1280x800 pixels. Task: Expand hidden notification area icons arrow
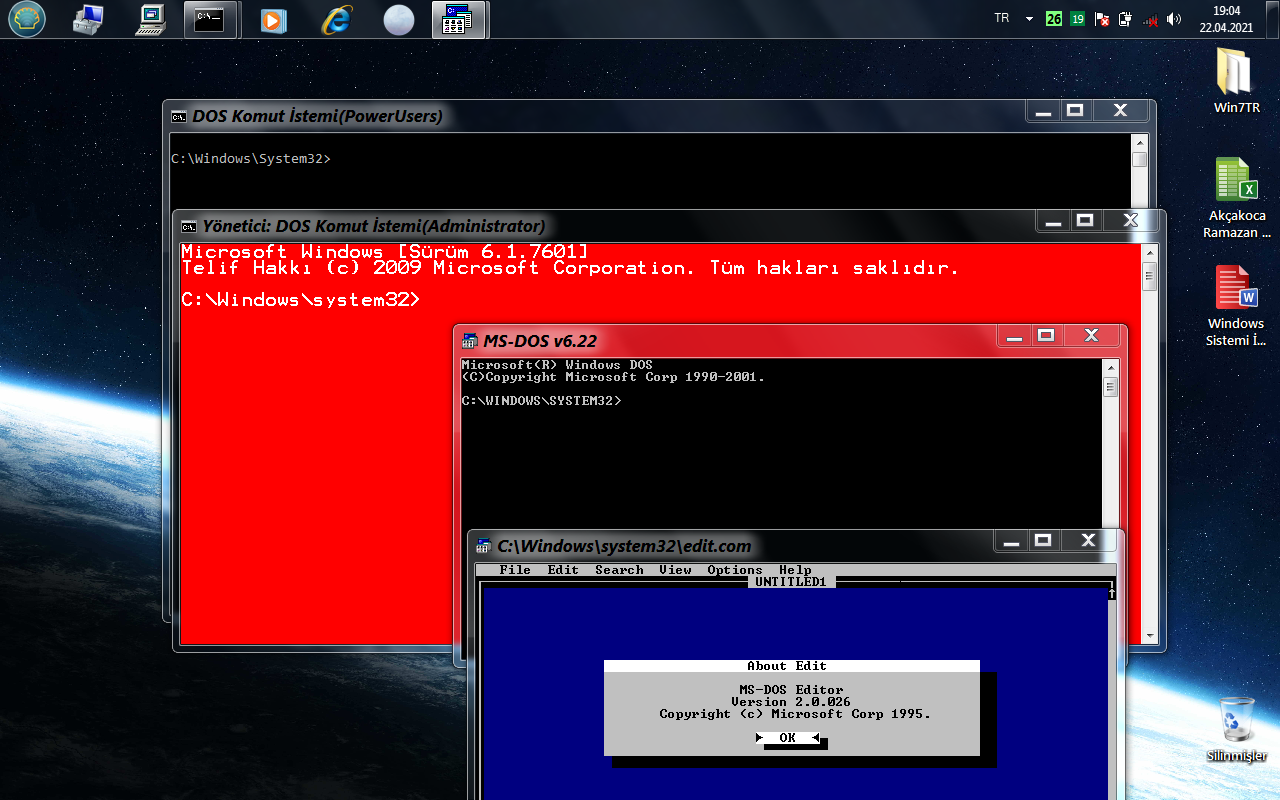(1030, 19)
